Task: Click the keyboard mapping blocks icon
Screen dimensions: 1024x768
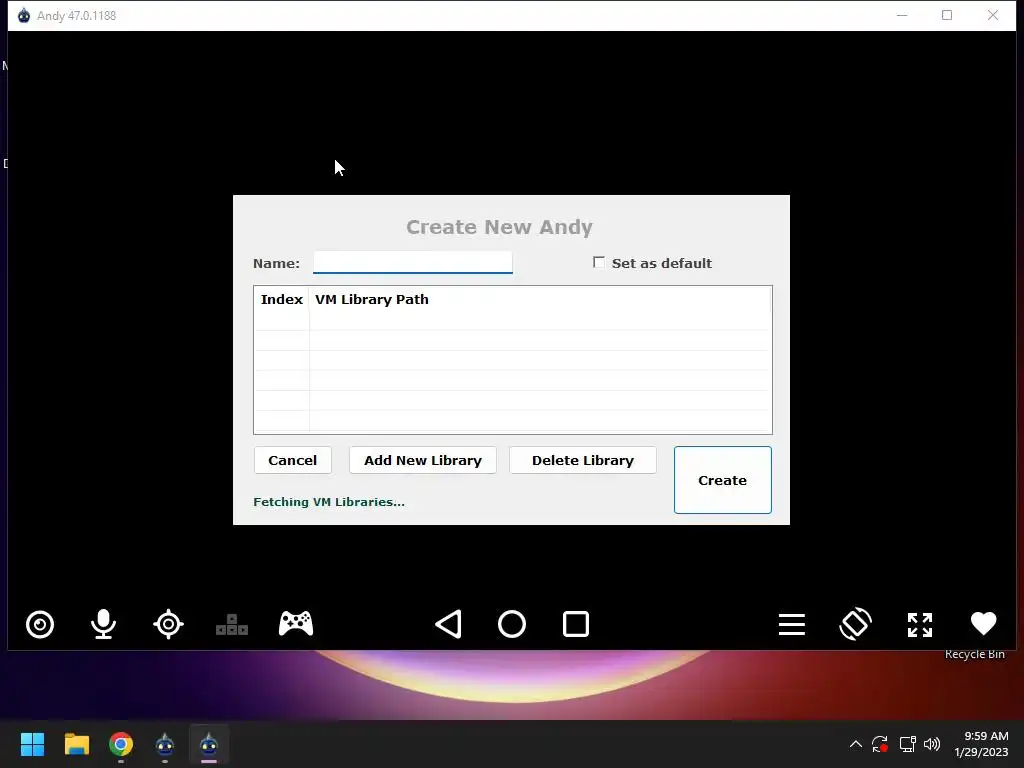Action: [232, 625]
